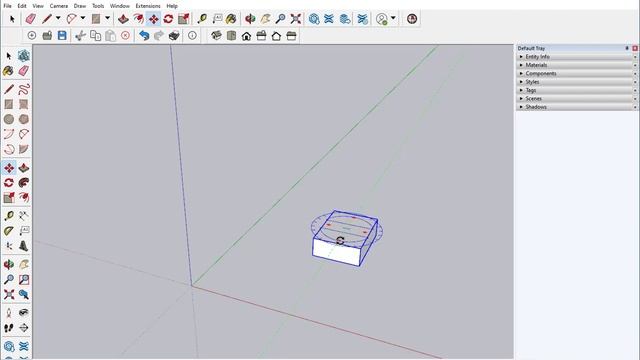Activate the Zoom Window tool
This screenshot has width=640, height=360.
point(24,280)
